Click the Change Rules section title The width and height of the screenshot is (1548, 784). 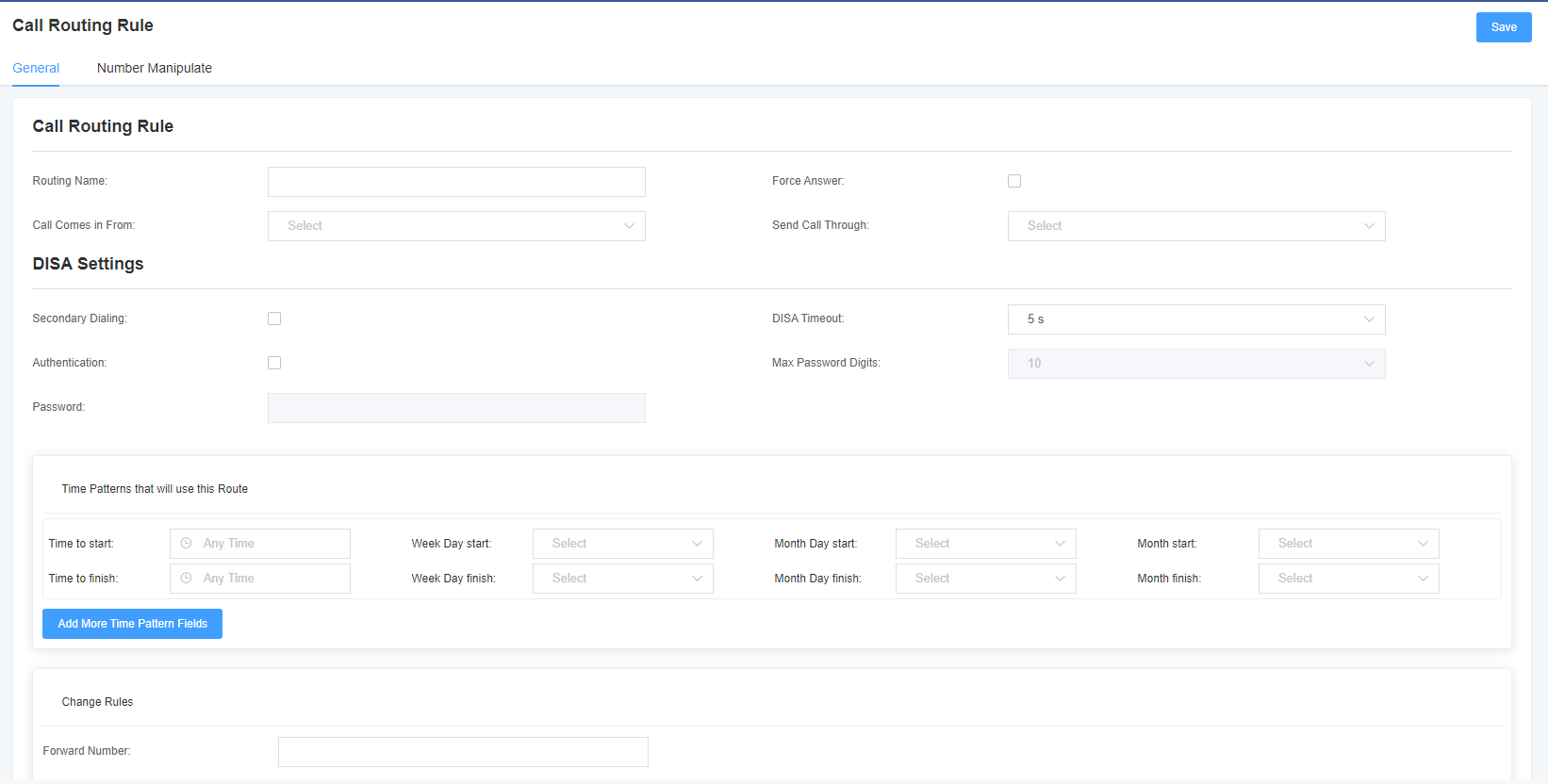point(97,702)
